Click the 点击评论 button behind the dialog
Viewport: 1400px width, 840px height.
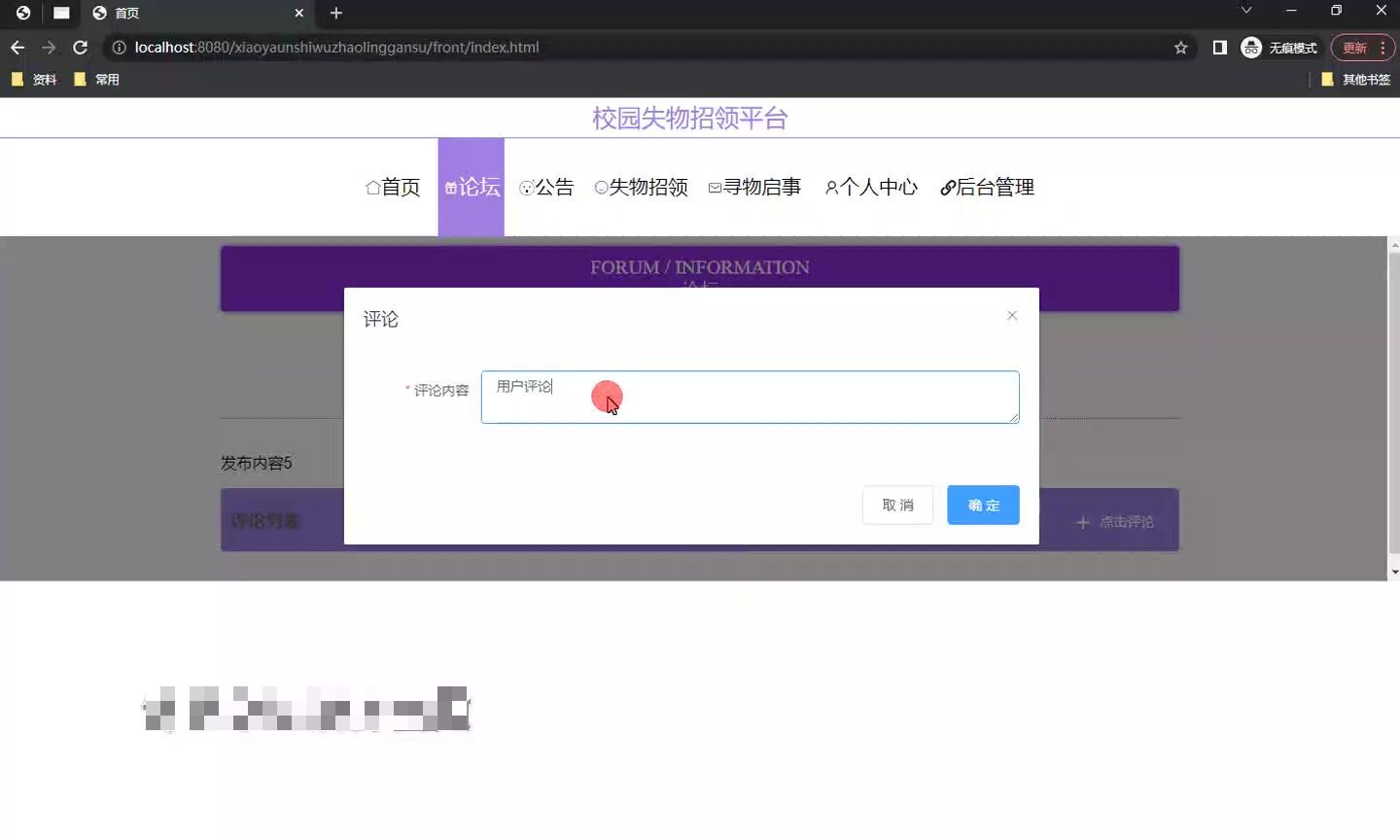(x=1115, y=522)
